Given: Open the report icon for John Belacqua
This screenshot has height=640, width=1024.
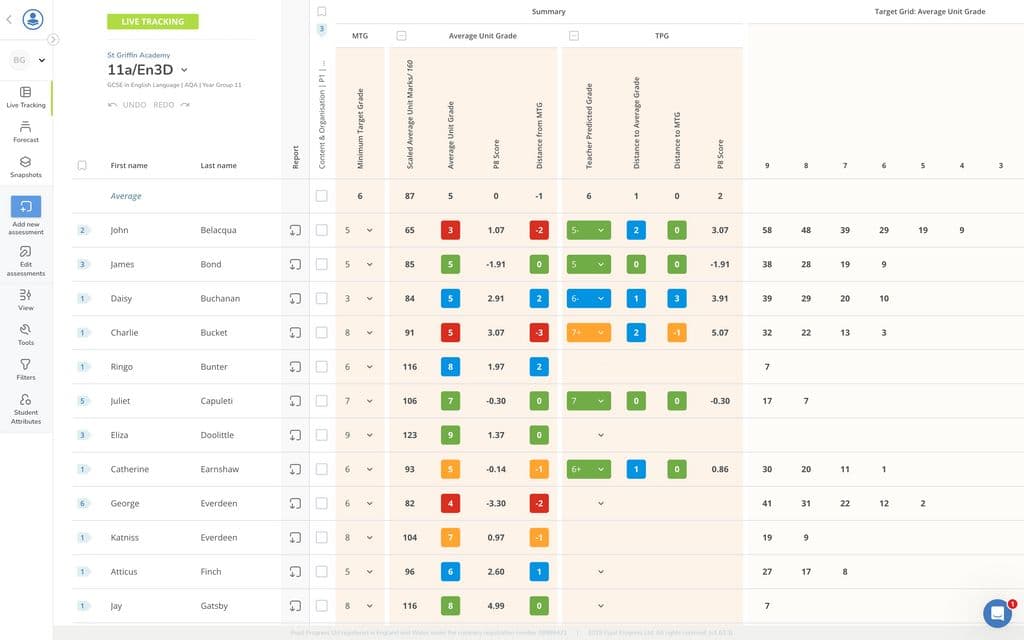Looking at the screenshot, I should pos(295,230).
